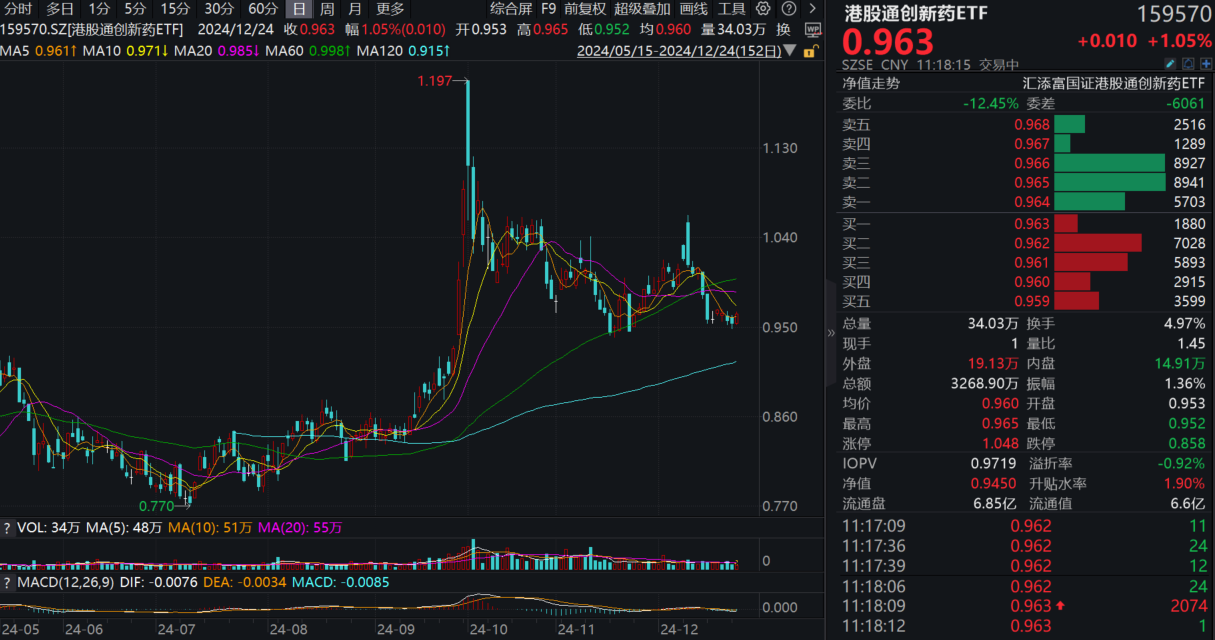
Task: Toggle the yellow lock icon
Action: pyautogui.click(x=810, y=50)
